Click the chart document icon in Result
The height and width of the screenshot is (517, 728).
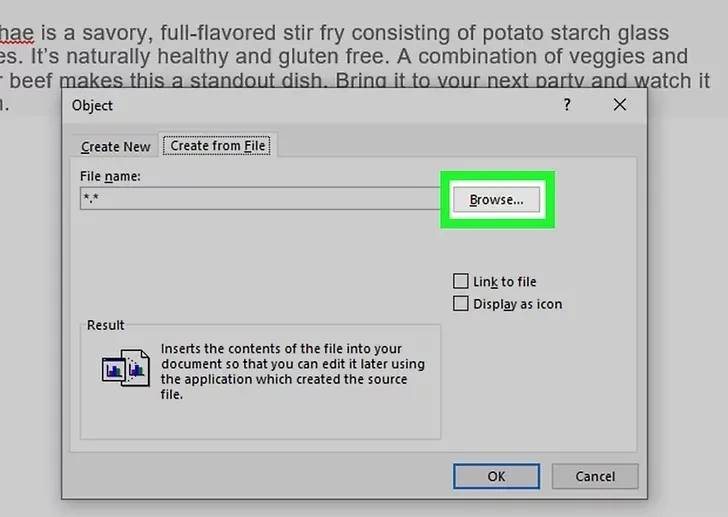click(126, 368)
